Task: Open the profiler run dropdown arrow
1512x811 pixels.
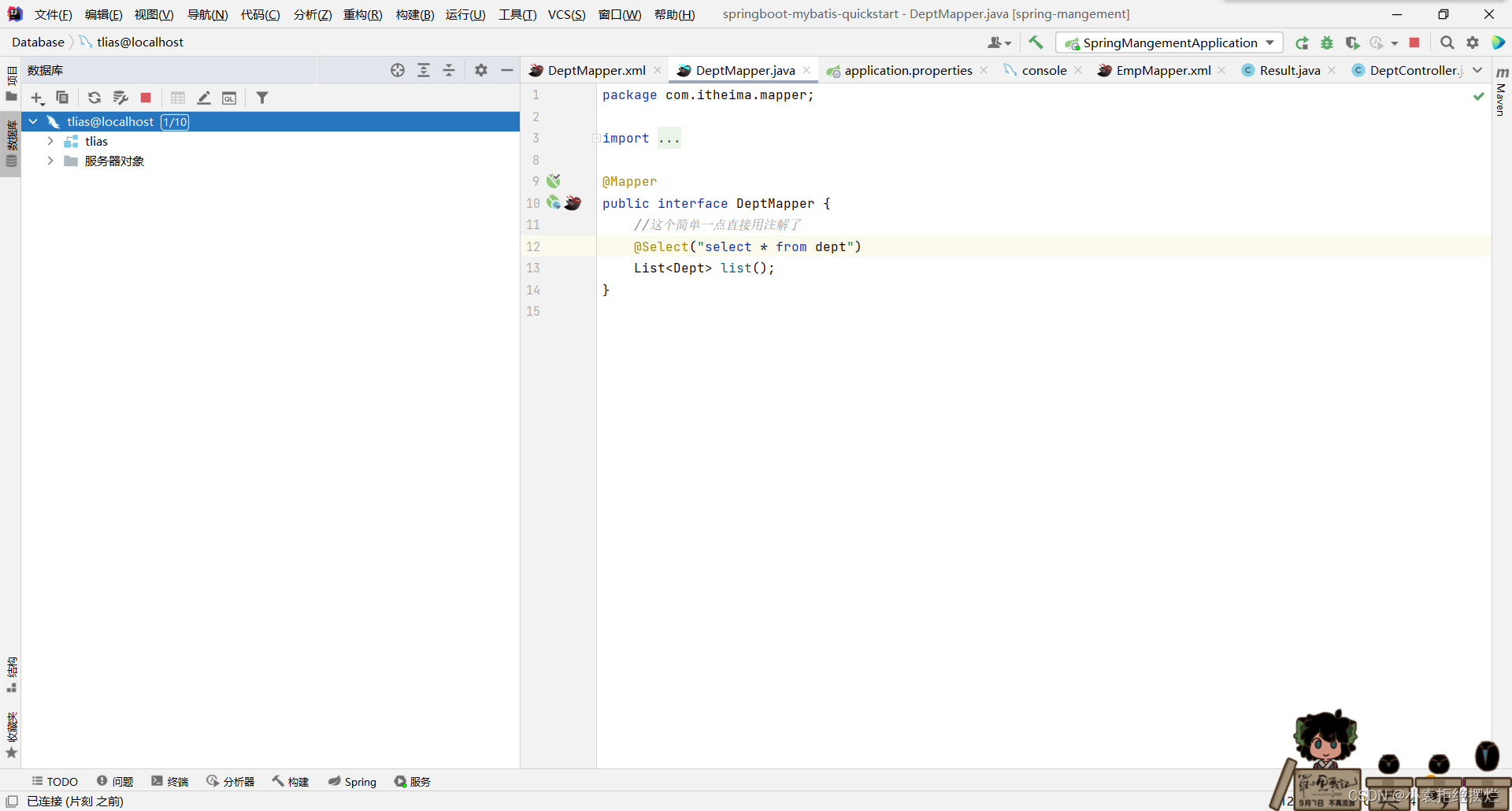Action: coord(1395,43)
